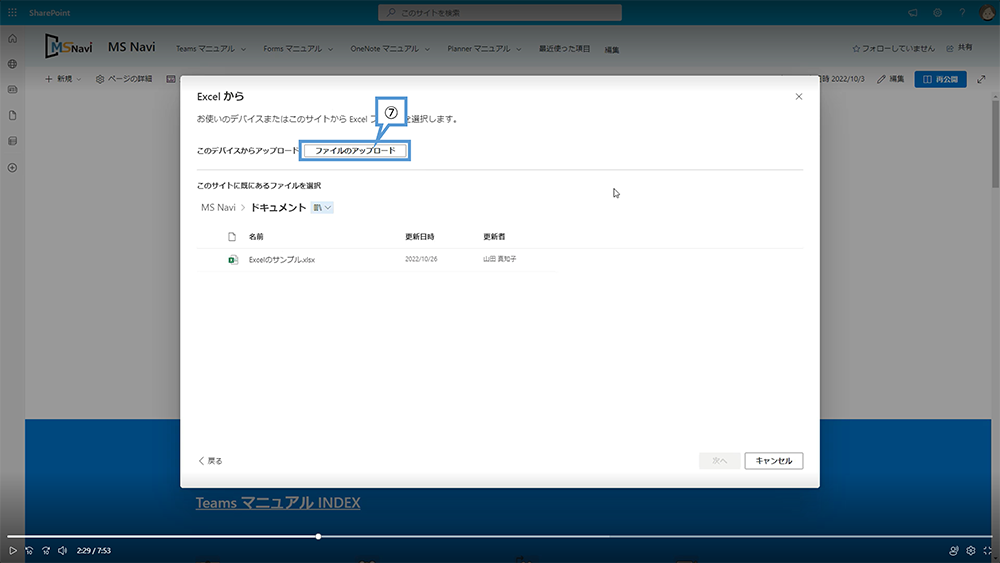Click the create plus icon in left rail
The width and height of the screenshot is (1000, 563).
(12, 168)
